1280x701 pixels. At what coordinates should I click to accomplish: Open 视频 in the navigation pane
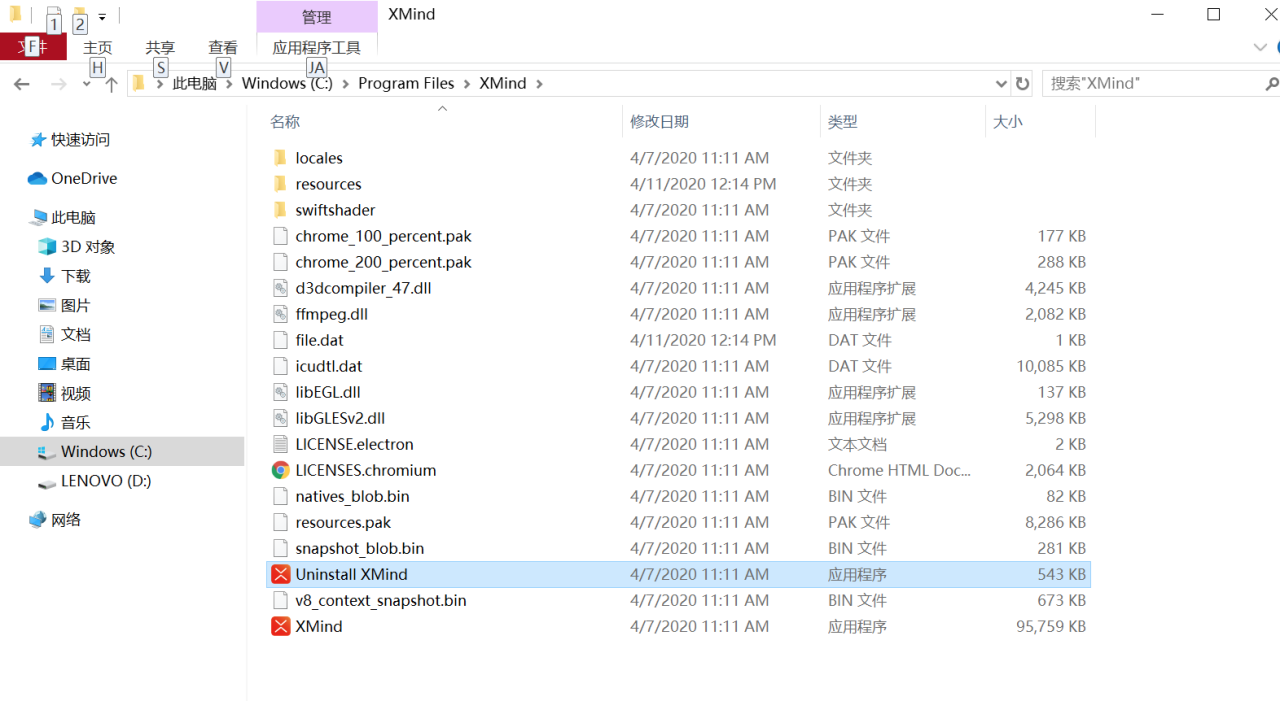(76, 393)
